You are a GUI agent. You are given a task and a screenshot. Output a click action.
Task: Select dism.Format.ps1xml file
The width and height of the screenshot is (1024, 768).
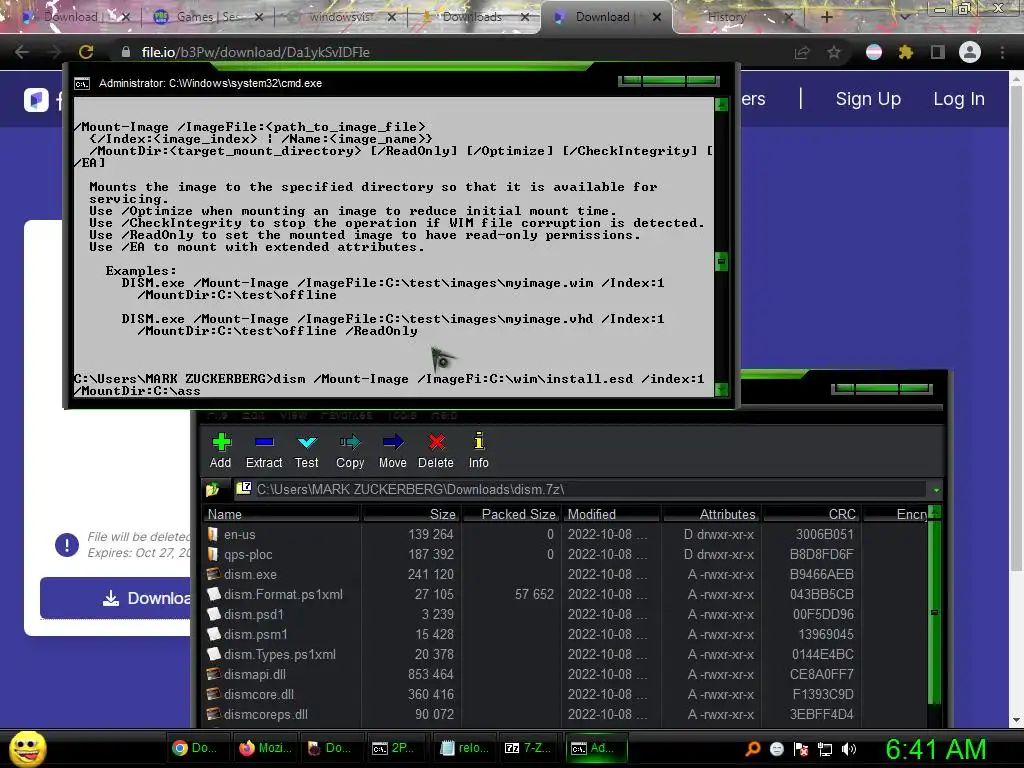tap(565, 595)
